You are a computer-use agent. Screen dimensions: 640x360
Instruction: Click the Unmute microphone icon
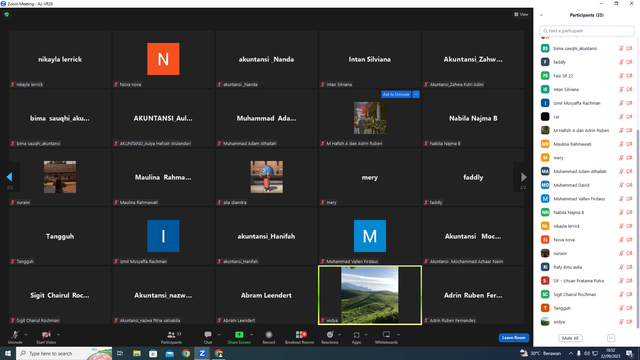(15, 335)
